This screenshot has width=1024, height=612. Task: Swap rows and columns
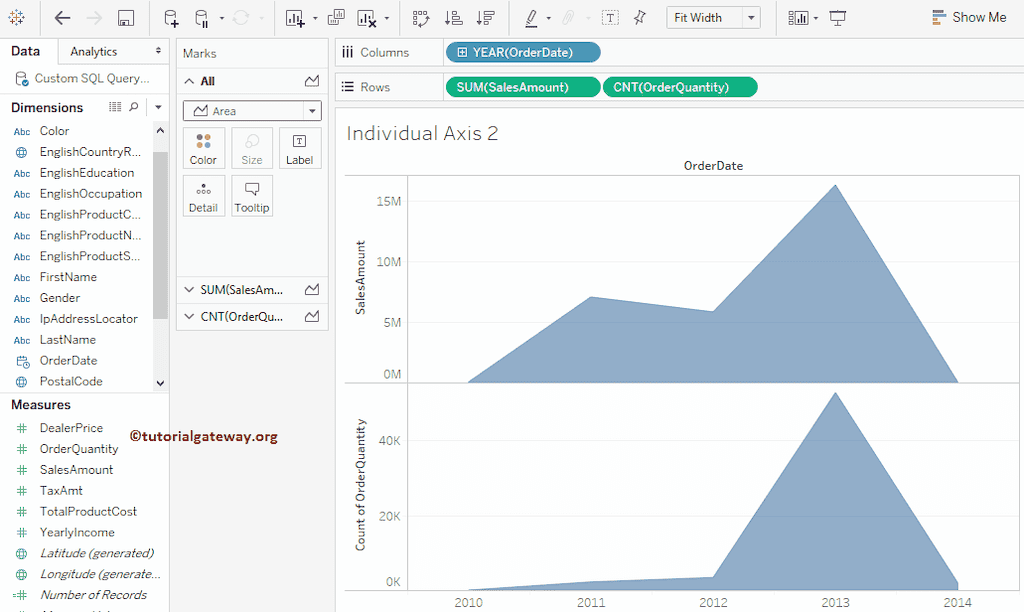pos(419,17)
